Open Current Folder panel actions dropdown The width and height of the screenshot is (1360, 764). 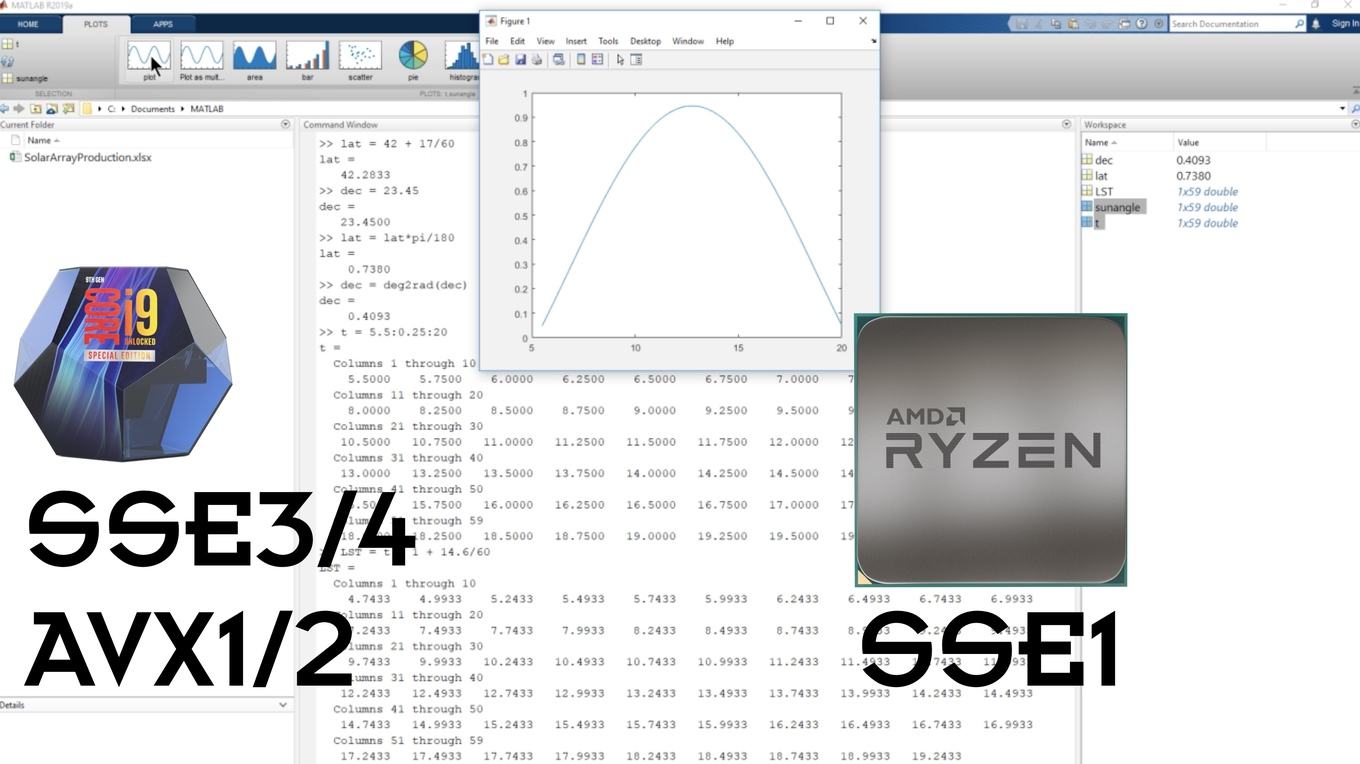[x=285, y=125]
